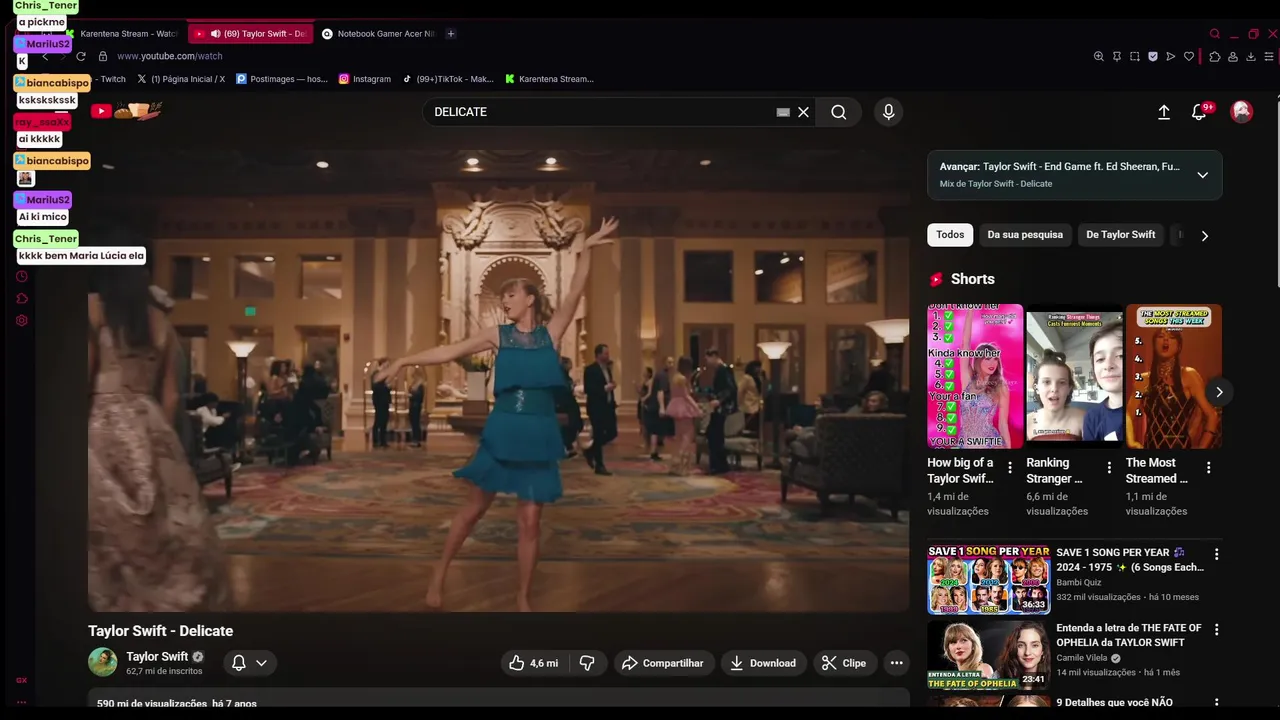
Task: Show more filter chips with right arrow
Action: pos(1204,236)
